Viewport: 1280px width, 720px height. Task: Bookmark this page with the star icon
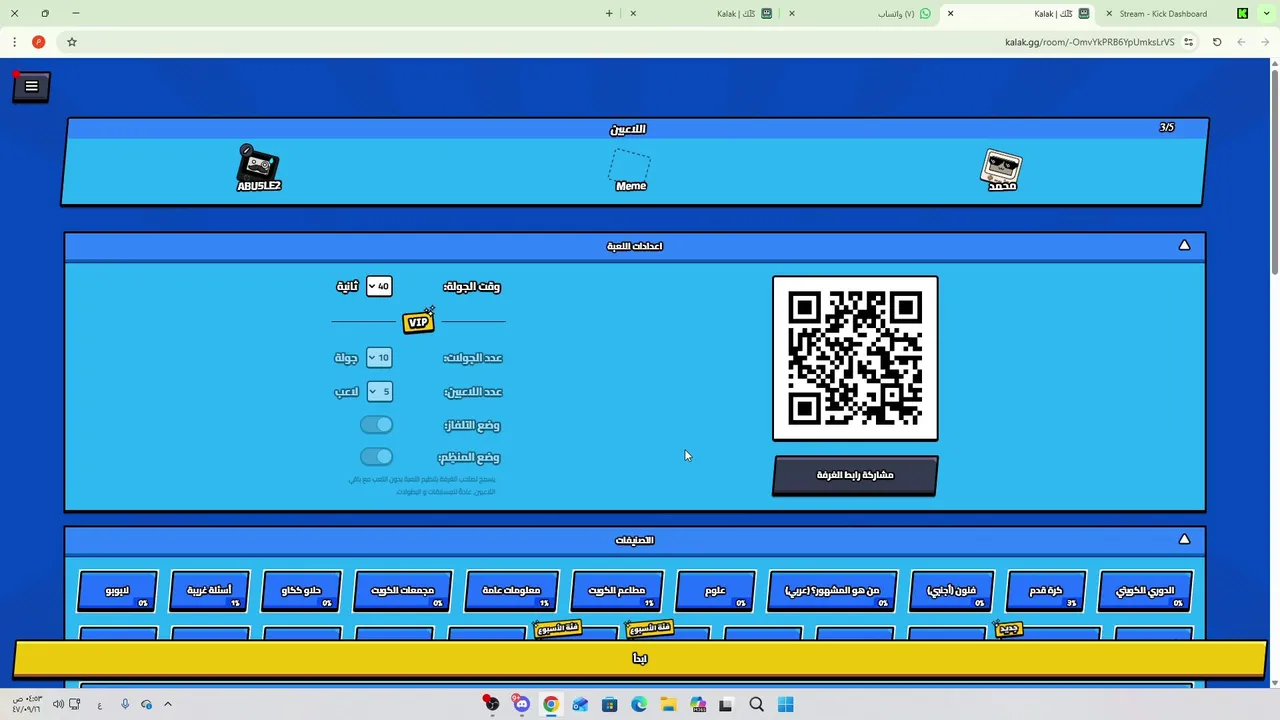(72, 42)
